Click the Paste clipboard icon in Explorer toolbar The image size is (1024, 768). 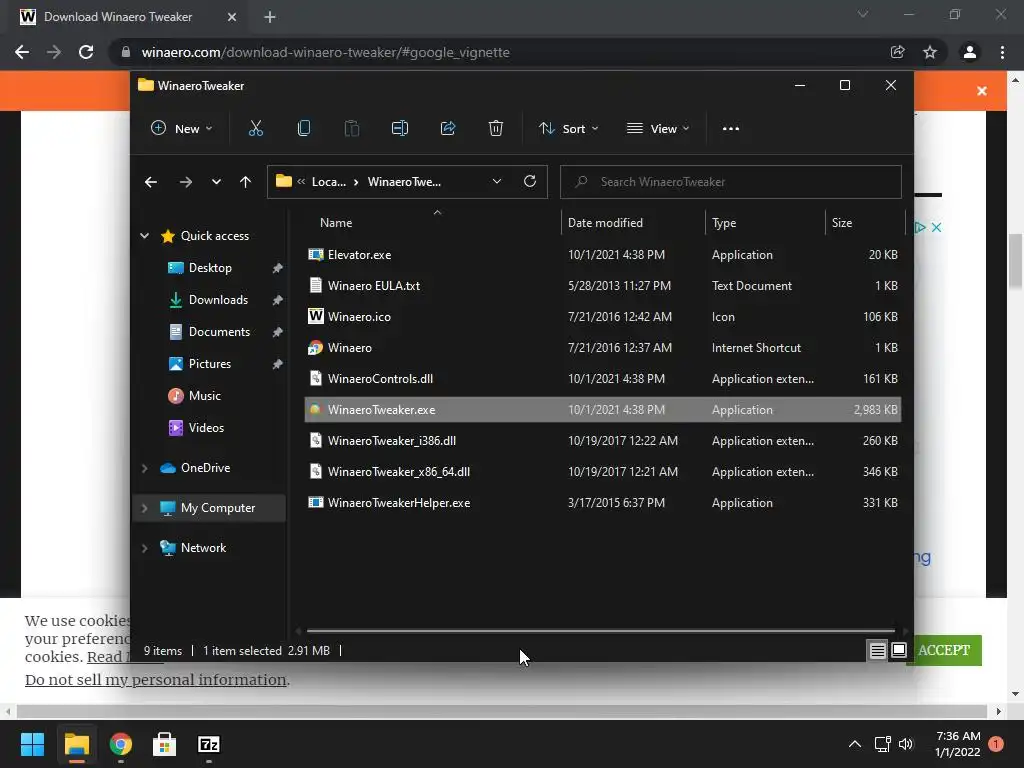[x=351, y=129]
